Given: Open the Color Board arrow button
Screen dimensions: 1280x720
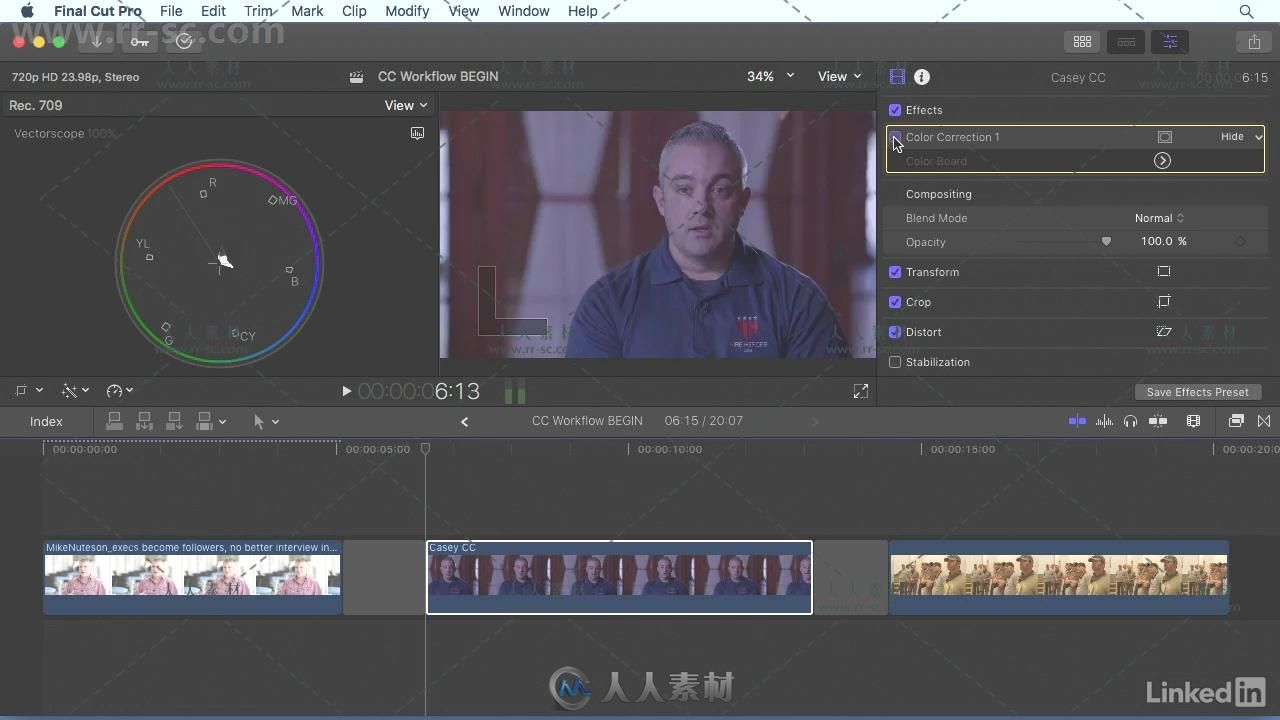Looking at the screenshot, I should (x=1162, y=161).
